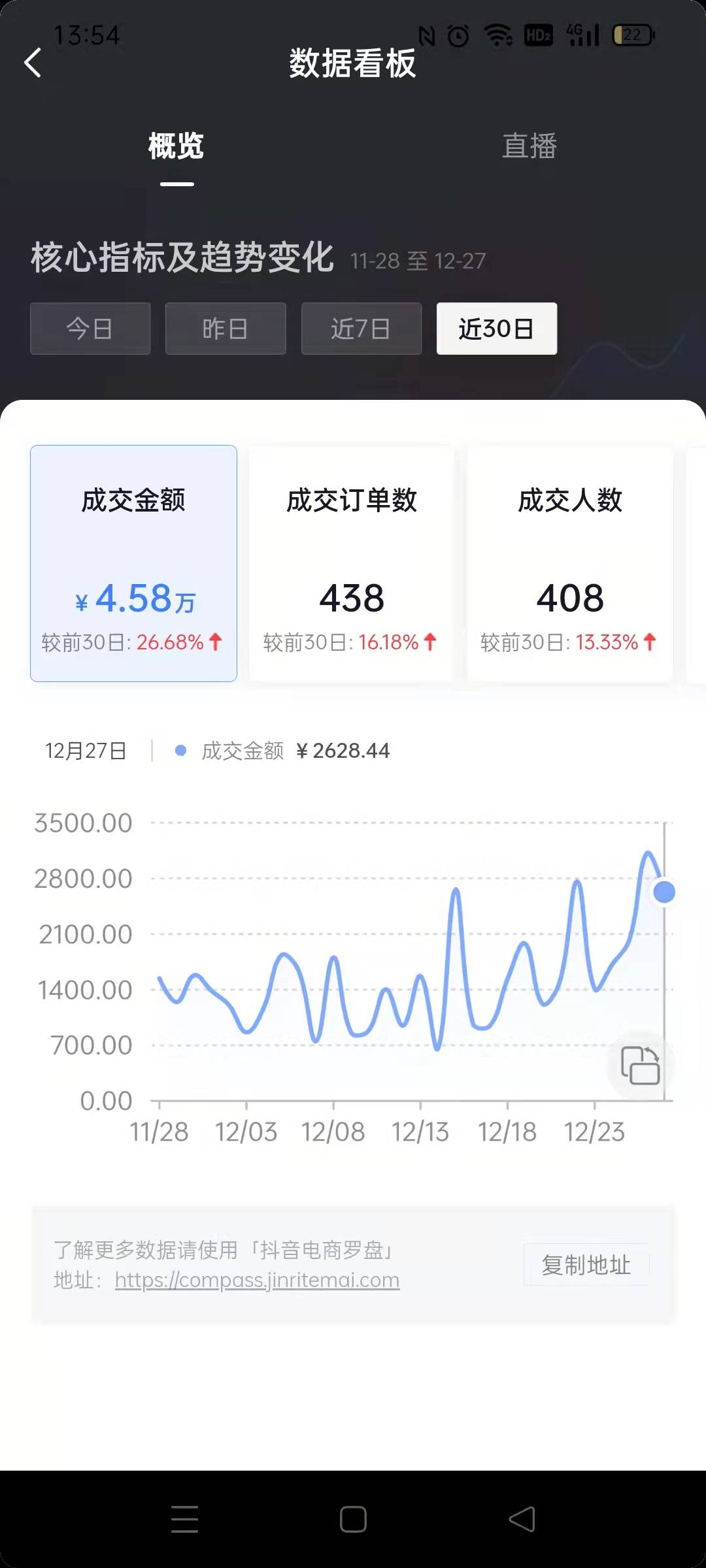This screenshot has width=706, height=1568.
Task: Open the compass.jinritemai.com link
Action: coord(257,1280)
